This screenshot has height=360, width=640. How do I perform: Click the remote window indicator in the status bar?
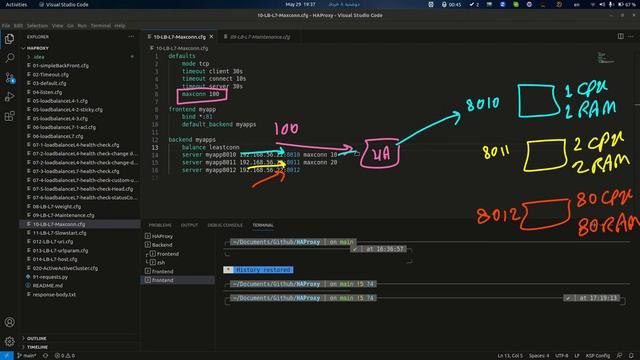[x=7, y=356]
